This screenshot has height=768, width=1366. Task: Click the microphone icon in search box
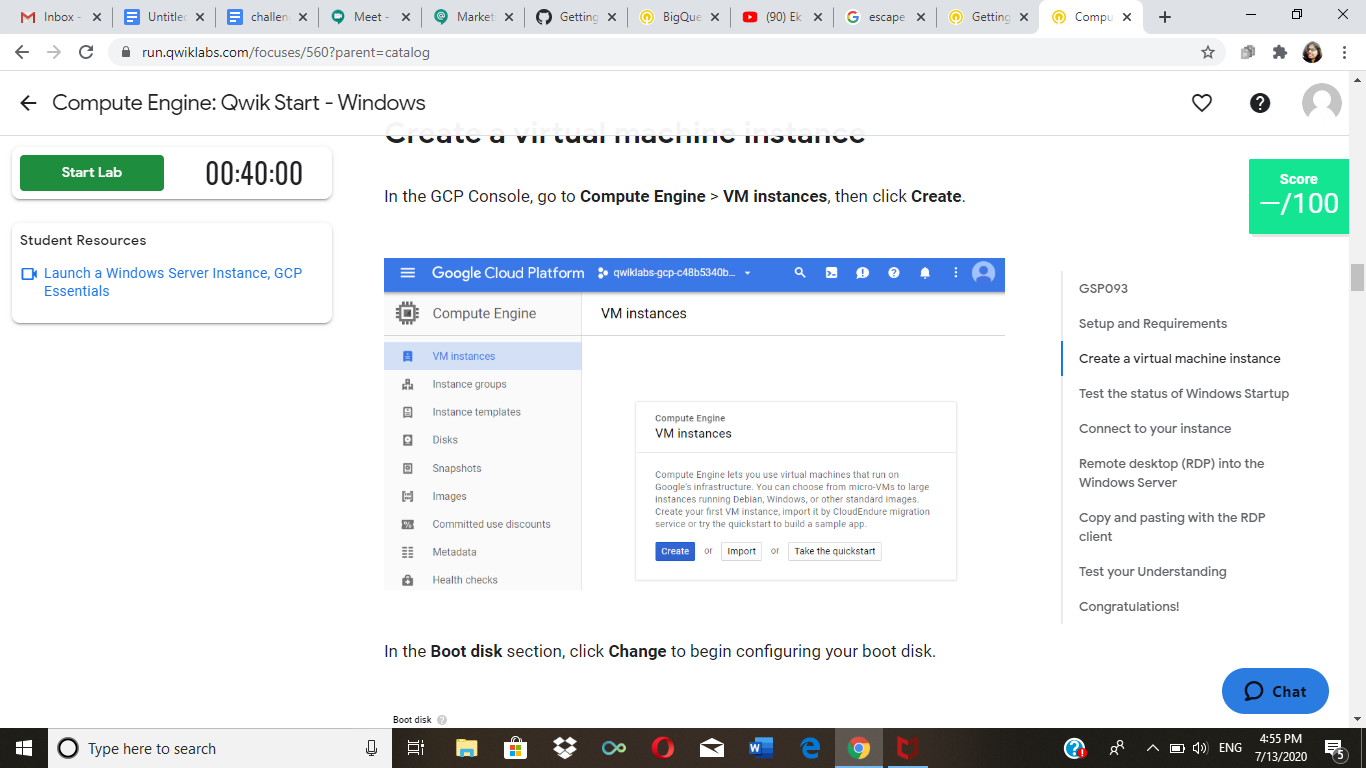[371, 748]
